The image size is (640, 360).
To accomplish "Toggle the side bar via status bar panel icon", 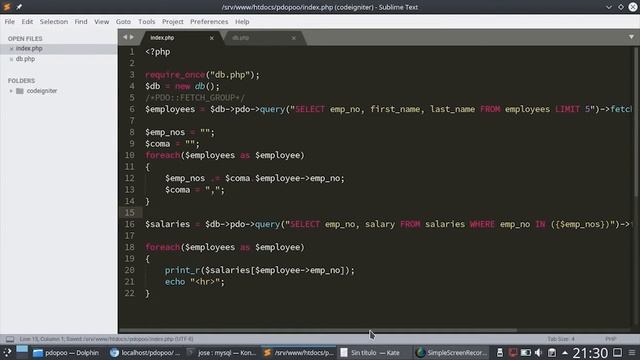I will tap(10, 339).
